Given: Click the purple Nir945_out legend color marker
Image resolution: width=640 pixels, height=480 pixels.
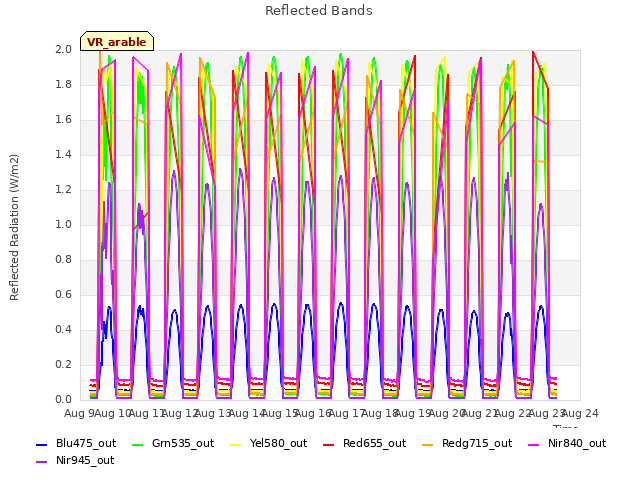Looking at the screenshot, I should tap(42, 462).
